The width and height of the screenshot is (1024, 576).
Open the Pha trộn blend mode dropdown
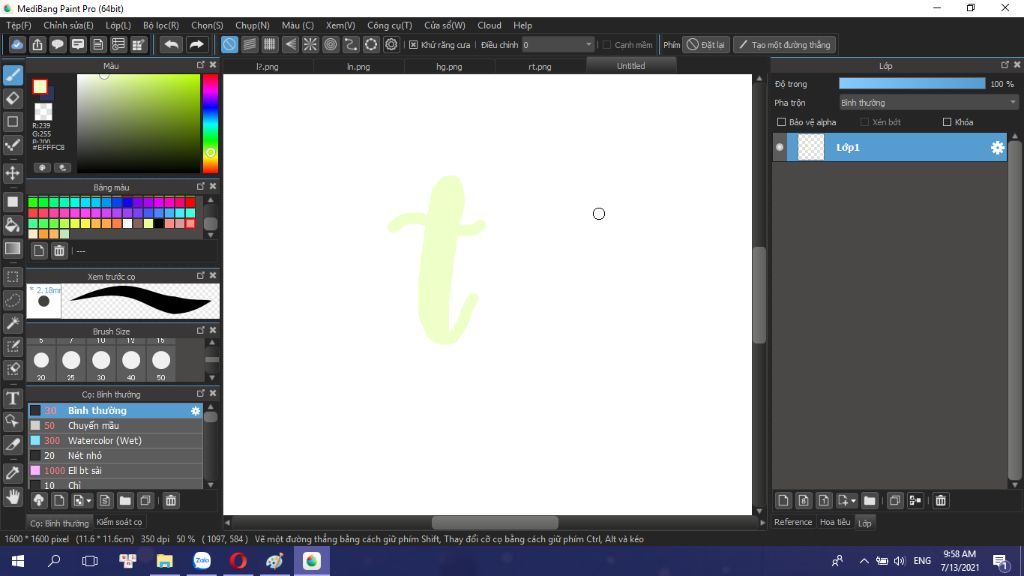click(928, 103)
